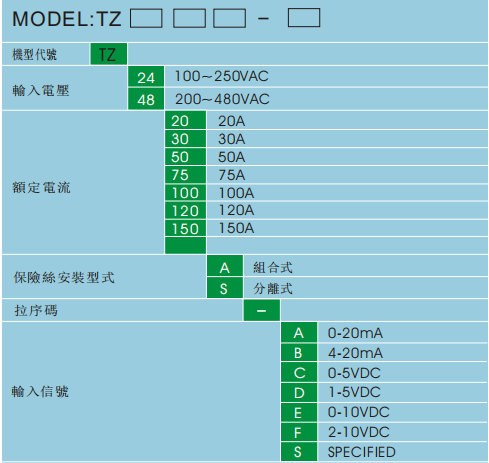489x463 pixels.
Task: Click the MODEL:TZ heading text
Action: pyautogui.click(x=67, y=19)
